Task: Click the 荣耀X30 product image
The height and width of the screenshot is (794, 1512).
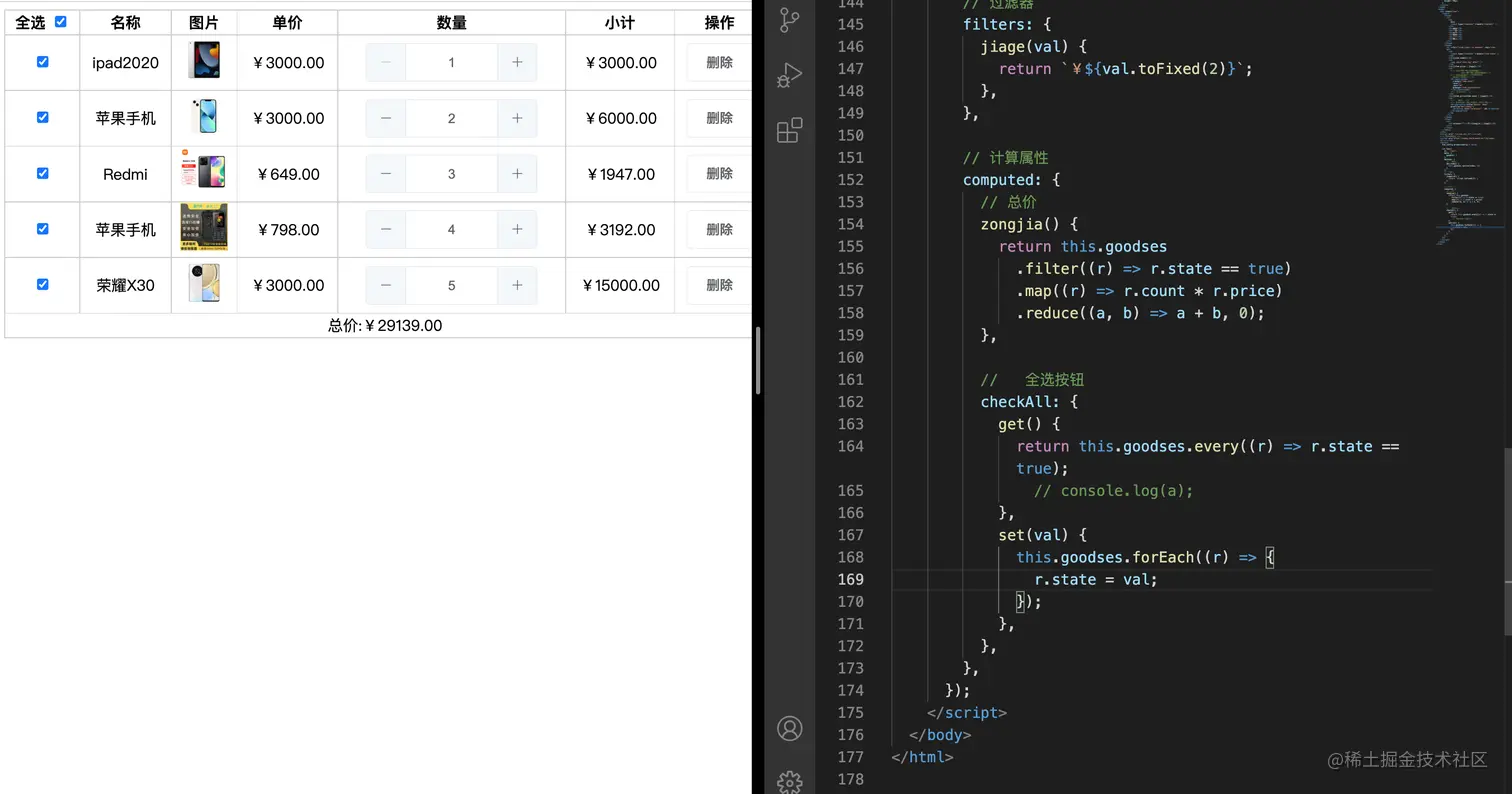Action: 204,283
